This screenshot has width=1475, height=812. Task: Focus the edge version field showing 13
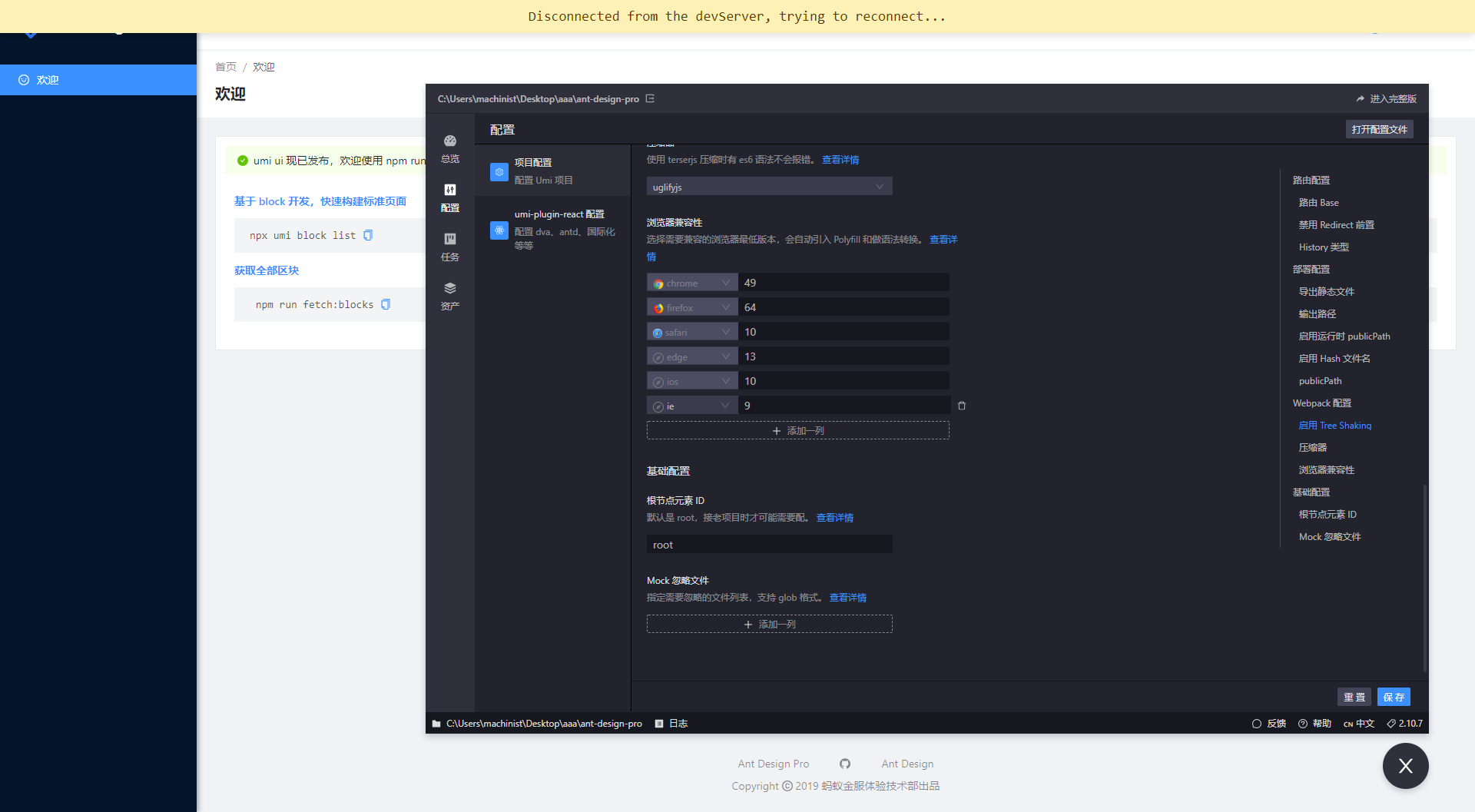pyautogui.click(x=844, y=356)
